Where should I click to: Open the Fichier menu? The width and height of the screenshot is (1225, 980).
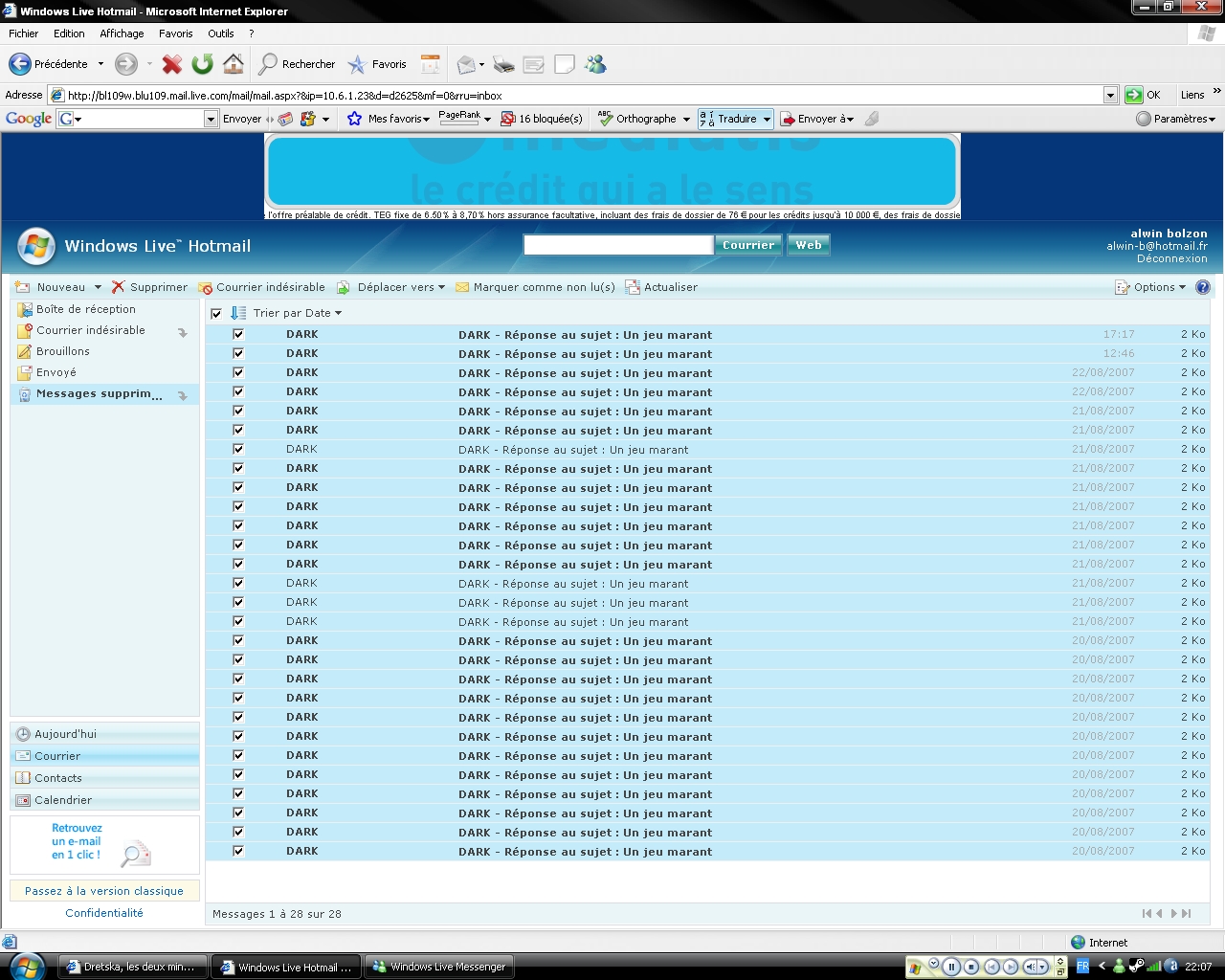pos(23,33)
